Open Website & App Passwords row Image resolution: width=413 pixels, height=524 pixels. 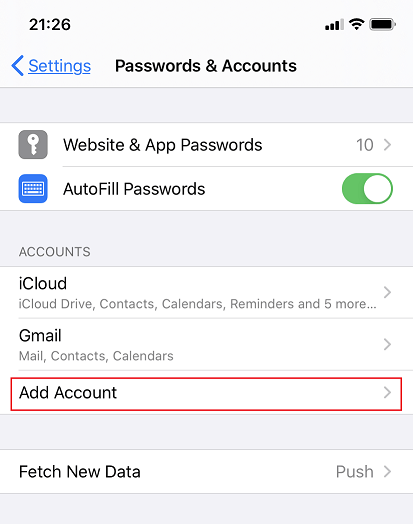(x=206, y=145)
